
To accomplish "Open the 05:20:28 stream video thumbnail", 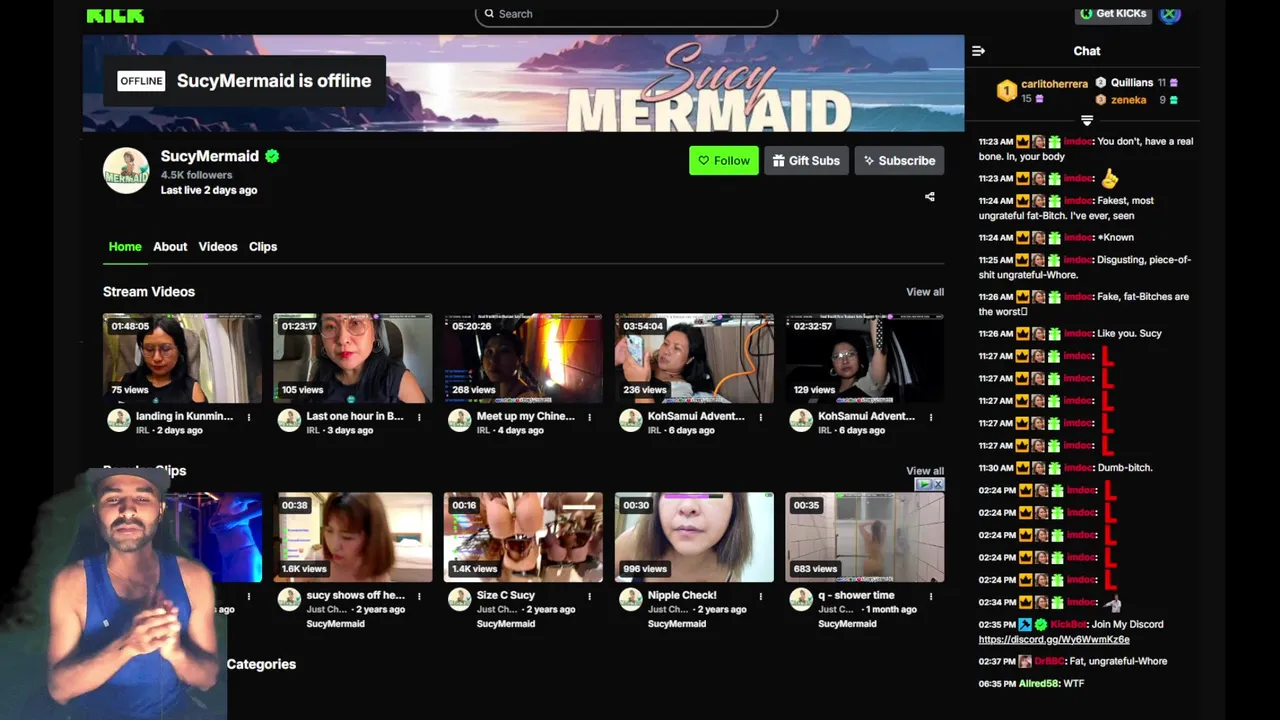I will [523, 358].
